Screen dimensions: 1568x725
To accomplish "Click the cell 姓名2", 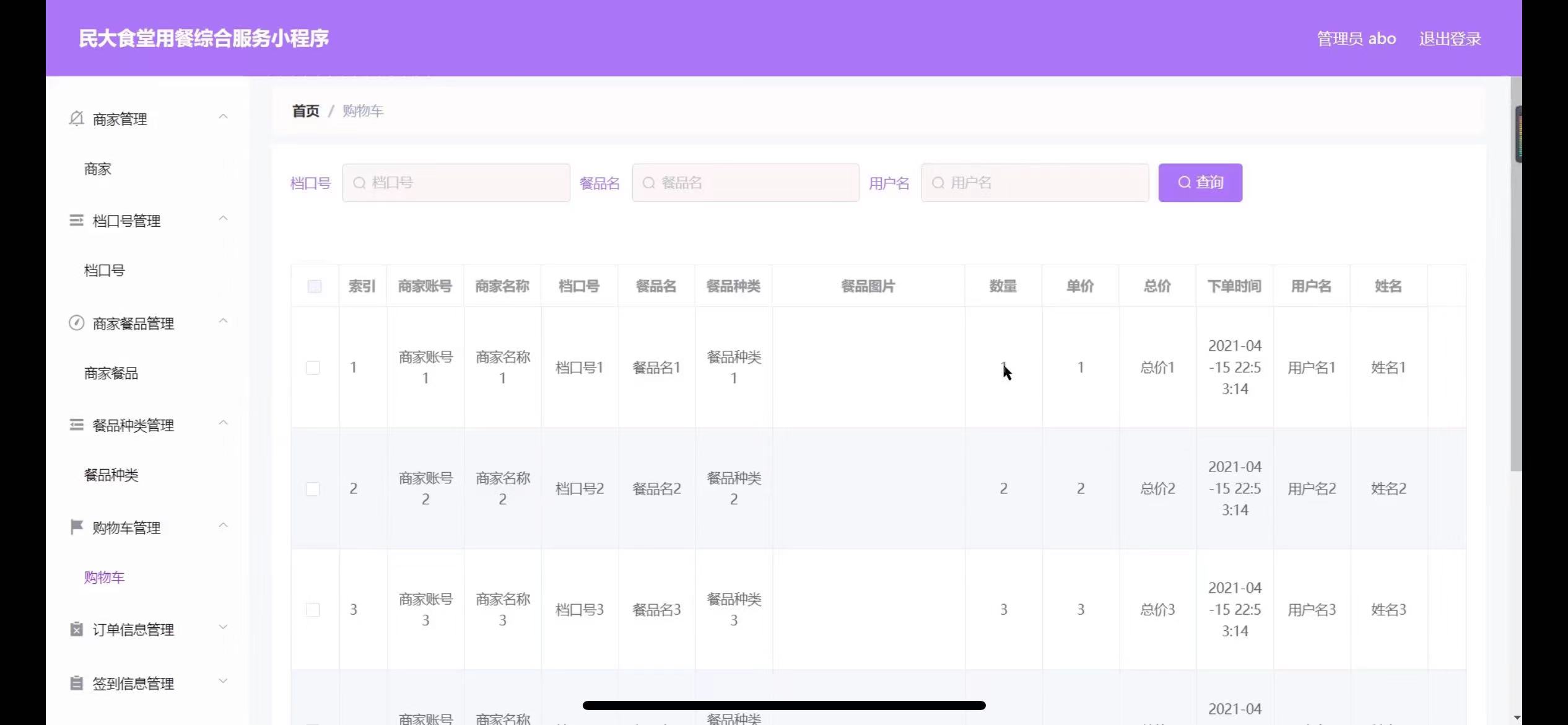I will tap(1388, 489).
